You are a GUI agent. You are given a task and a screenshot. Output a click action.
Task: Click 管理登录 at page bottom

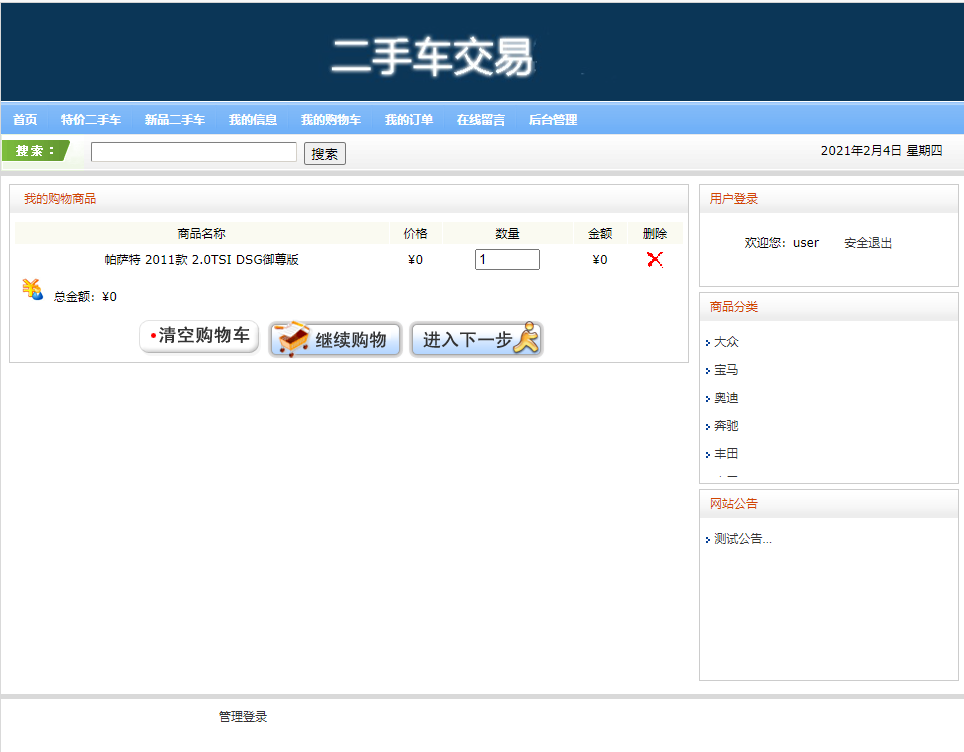point(242,716)
